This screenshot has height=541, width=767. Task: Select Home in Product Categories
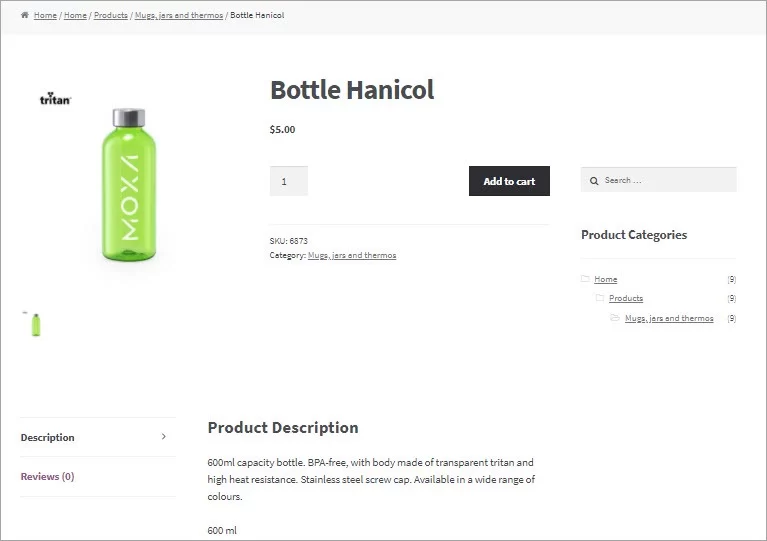point(606,279)
